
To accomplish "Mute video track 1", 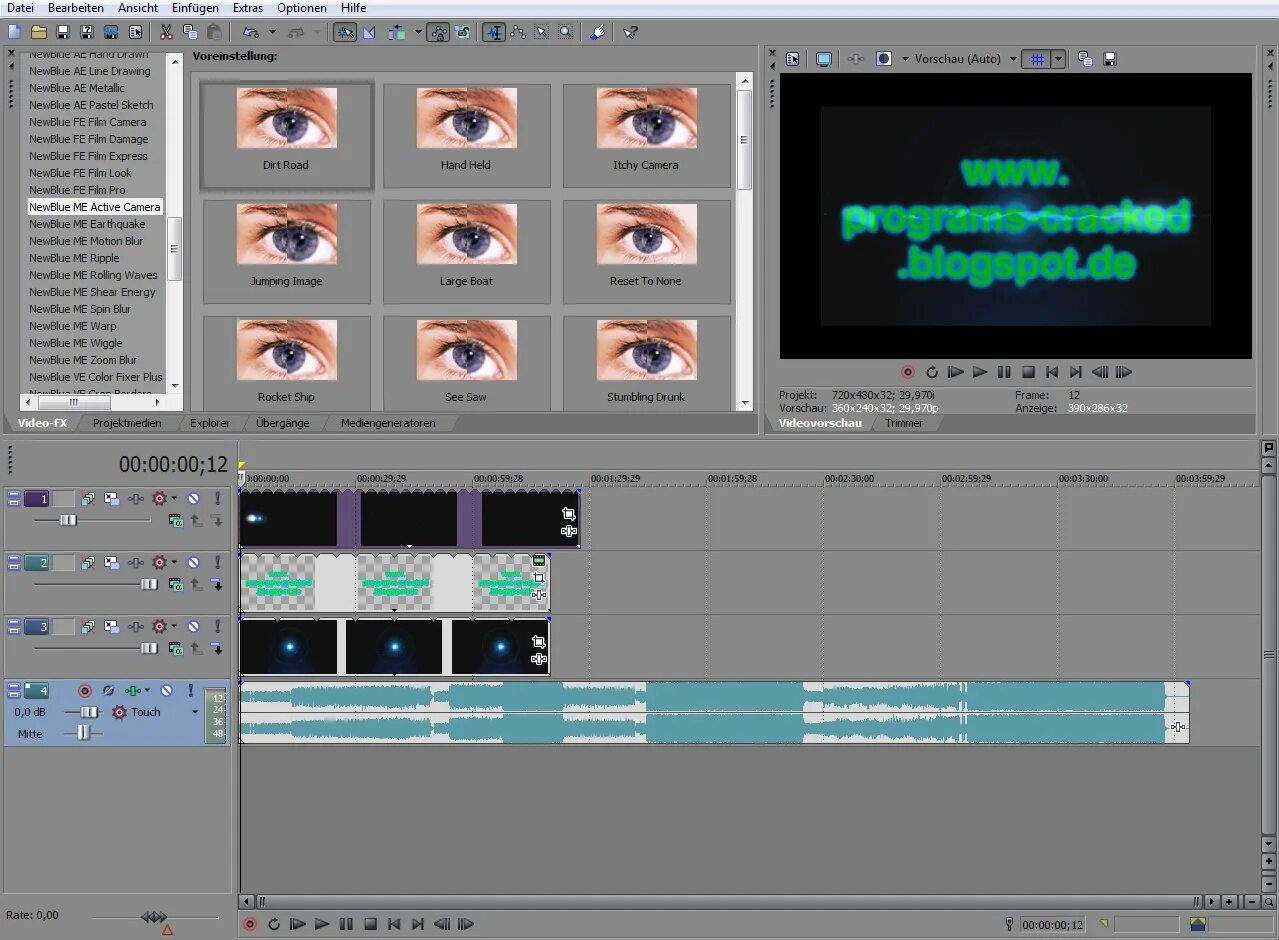I will 194,498.
